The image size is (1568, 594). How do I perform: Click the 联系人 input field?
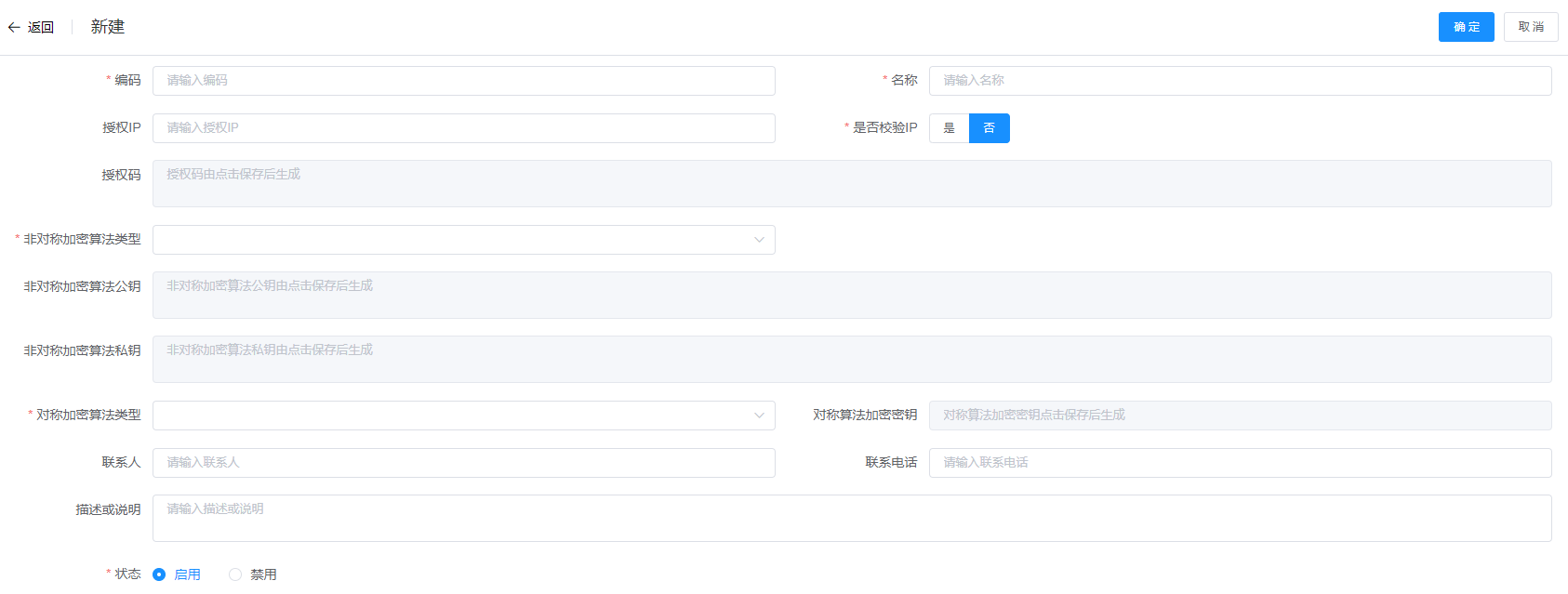[463, 463]
